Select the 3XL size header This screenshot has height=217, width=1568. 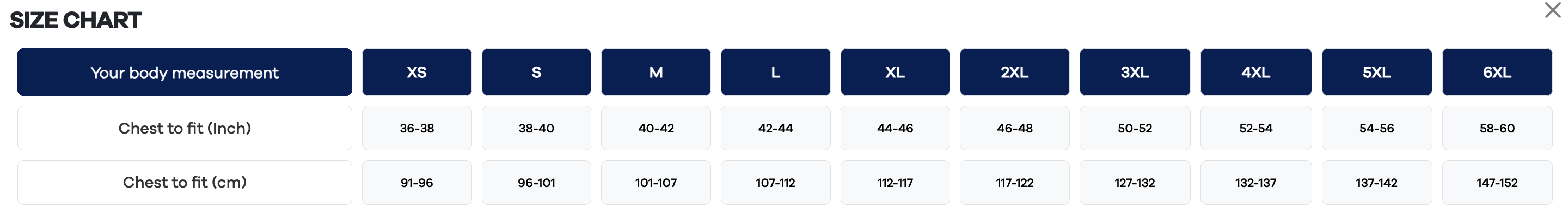click(1135, 72)
